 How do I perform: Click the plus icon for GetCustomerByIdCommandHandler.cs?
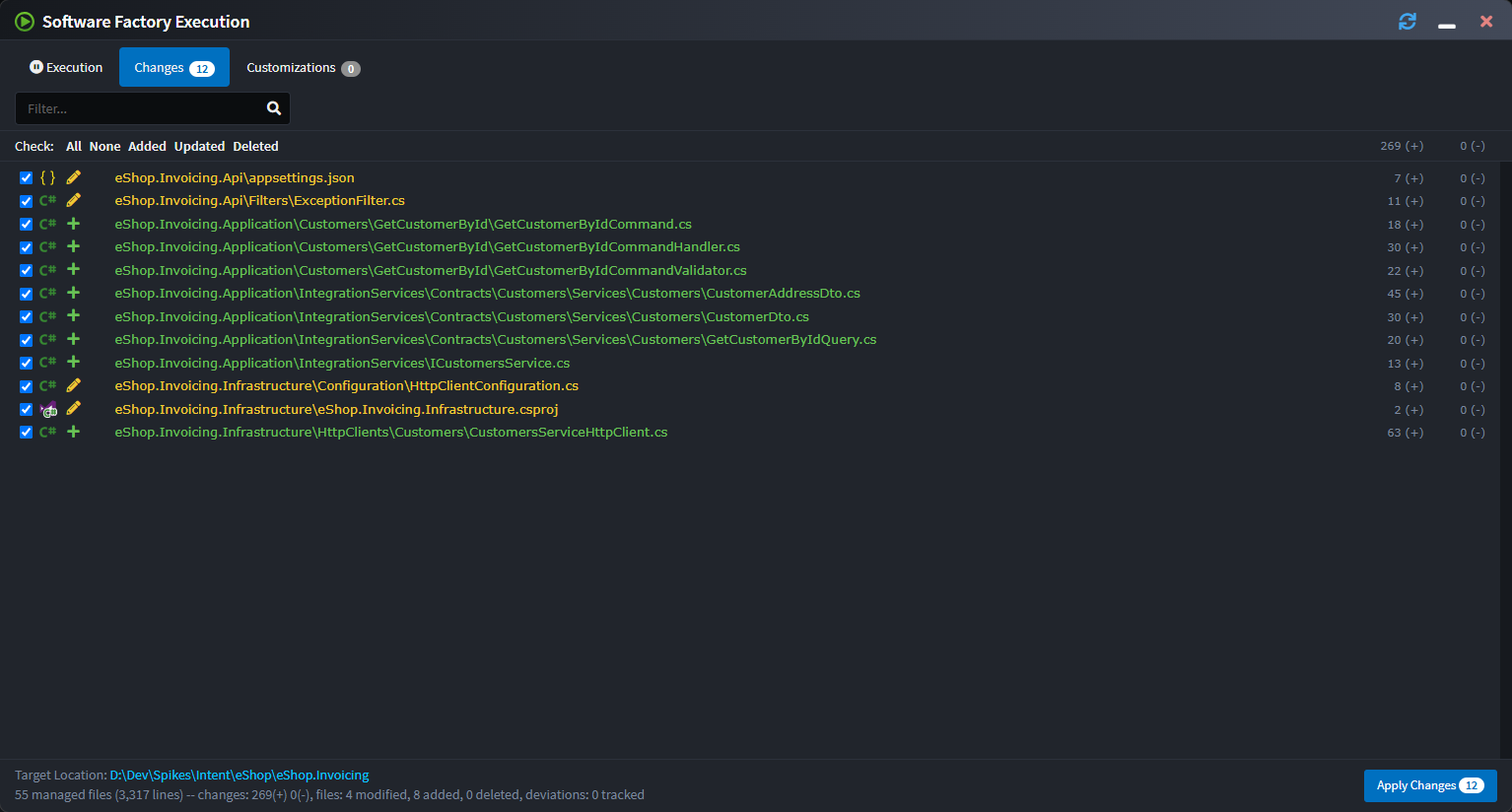pyautogui.click(x=73, y=246)
